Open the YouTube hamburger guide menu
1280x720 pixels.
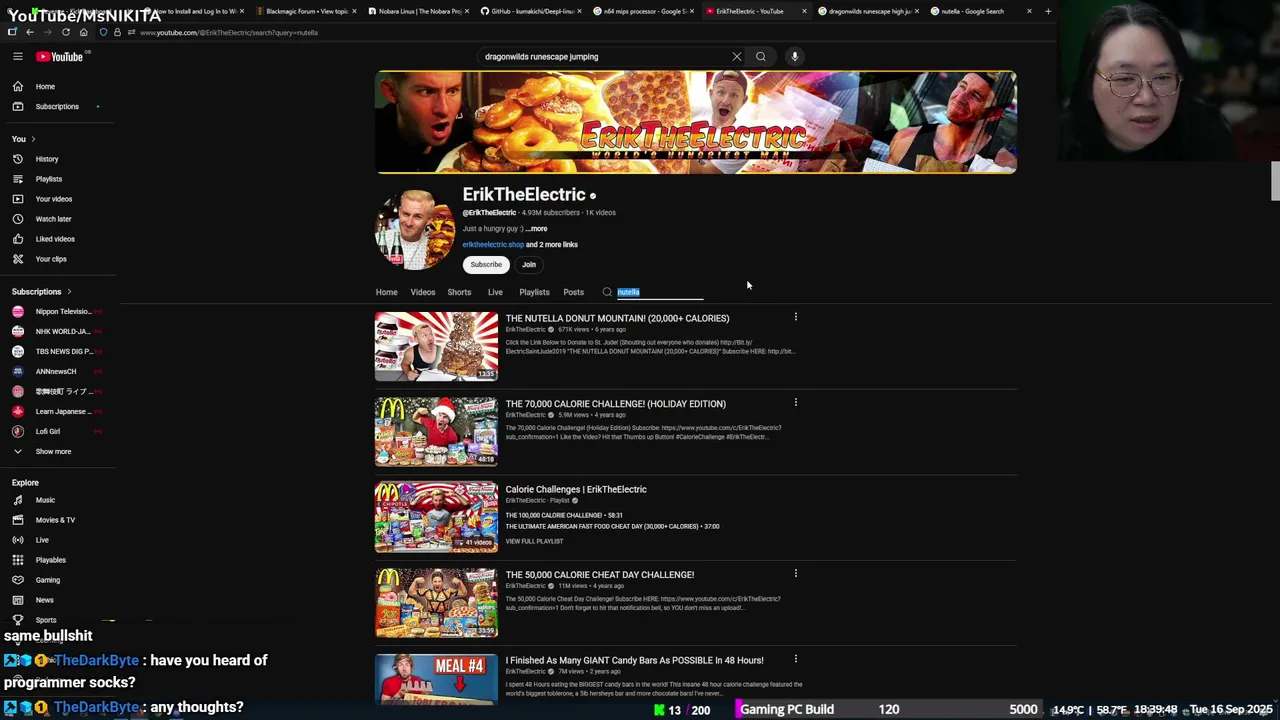(18, 57)
